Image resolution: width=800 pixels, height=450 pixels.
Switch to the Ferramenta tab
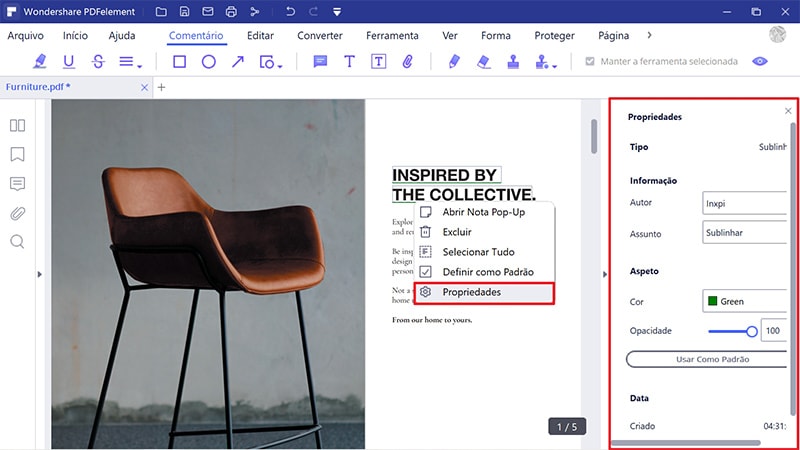(392, 36)
